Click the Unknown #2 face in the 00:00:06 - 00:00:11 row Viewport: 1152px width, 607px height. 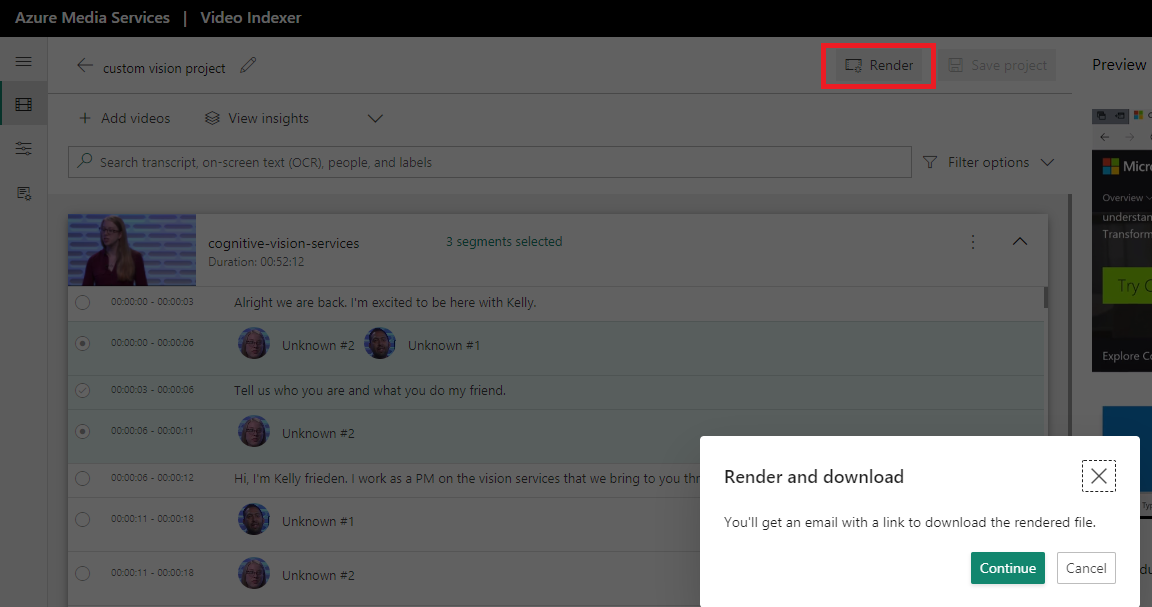coord(253,431)
